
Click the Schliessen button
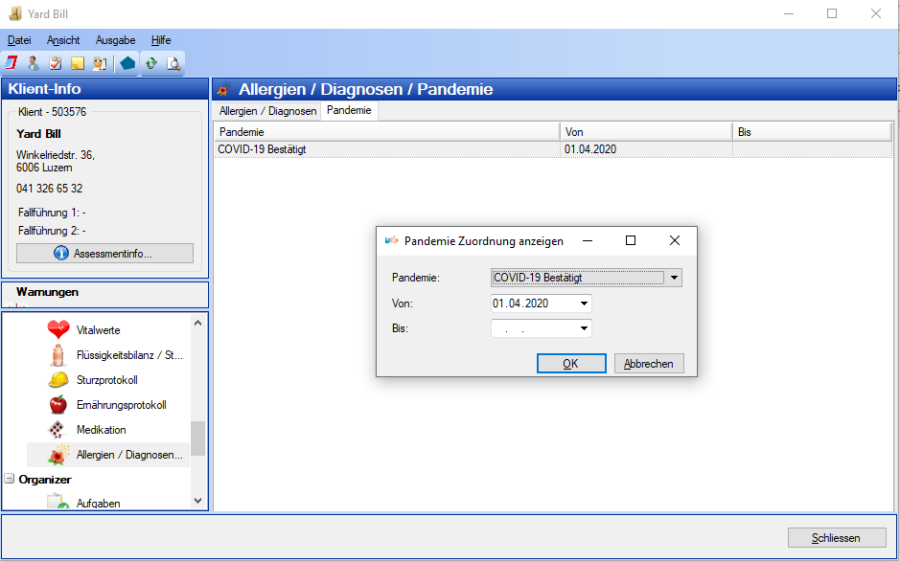(x=836, y=538)
